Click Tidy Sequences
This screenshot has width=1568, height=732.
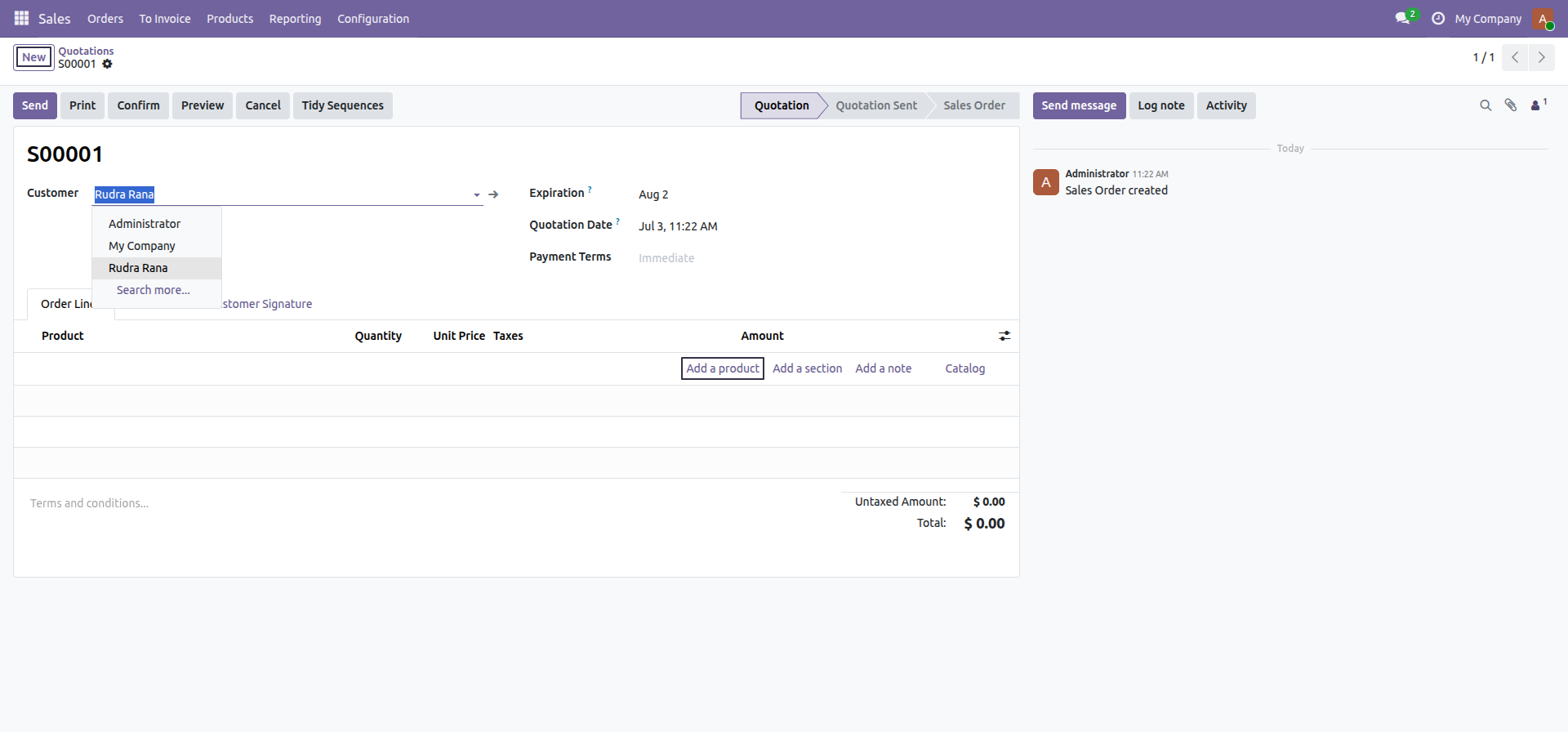click(343, 105)
